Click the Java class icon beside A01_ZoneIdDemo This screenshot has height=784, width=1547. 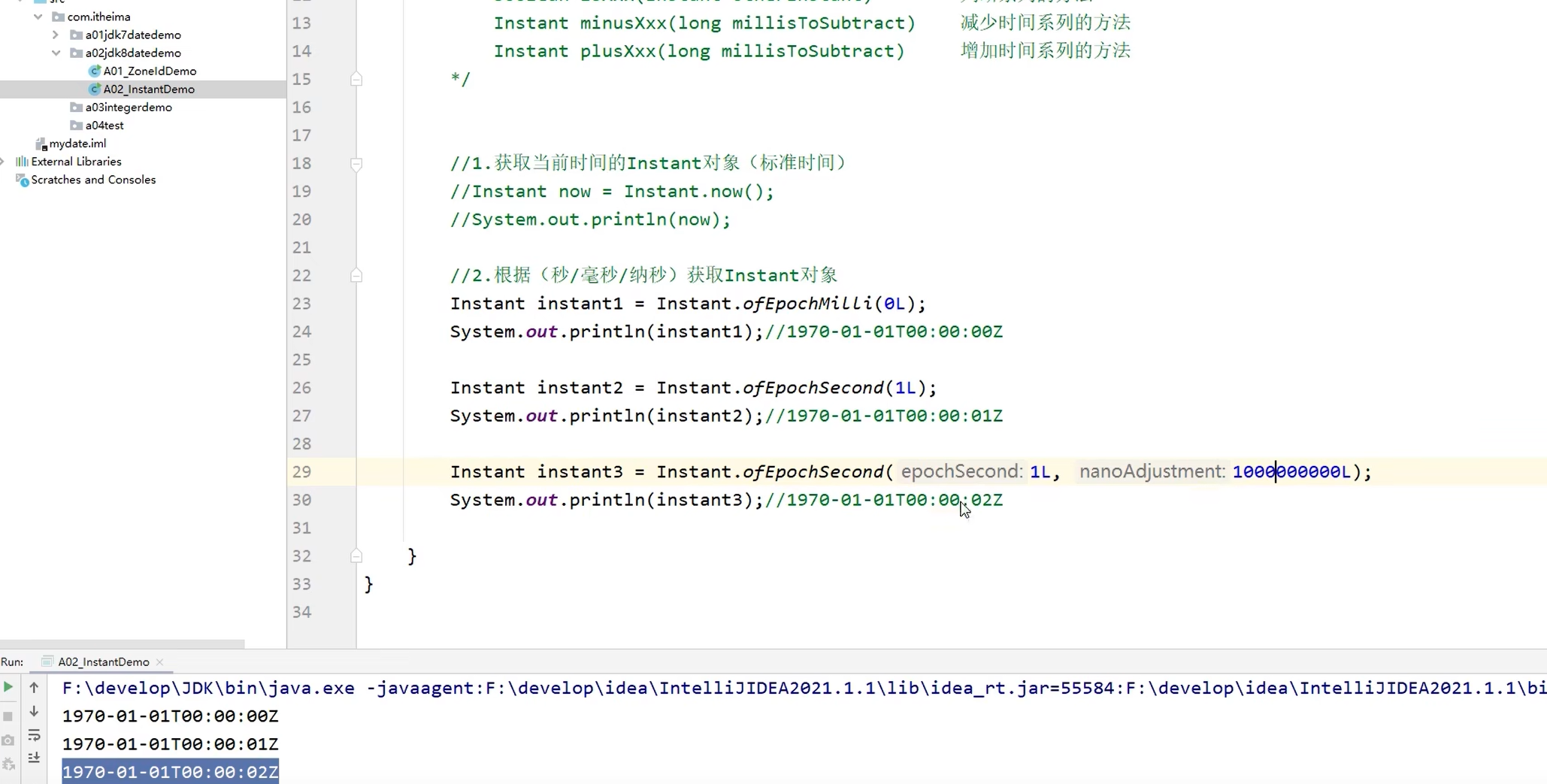[95, 71]
